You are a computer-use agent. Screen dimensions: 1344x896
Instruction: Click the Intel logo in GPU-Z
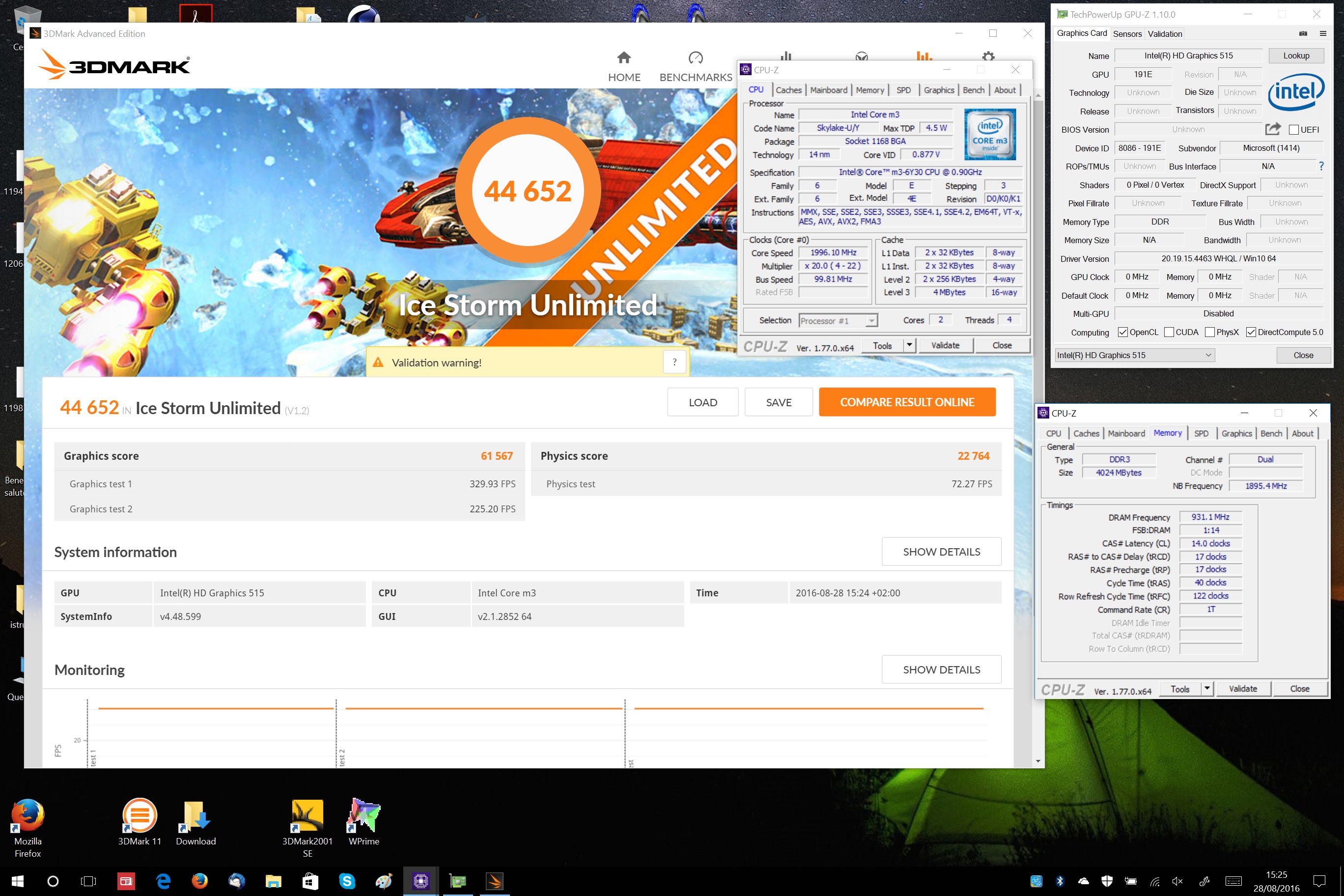pyautogui.click(x=1296, y=92)
